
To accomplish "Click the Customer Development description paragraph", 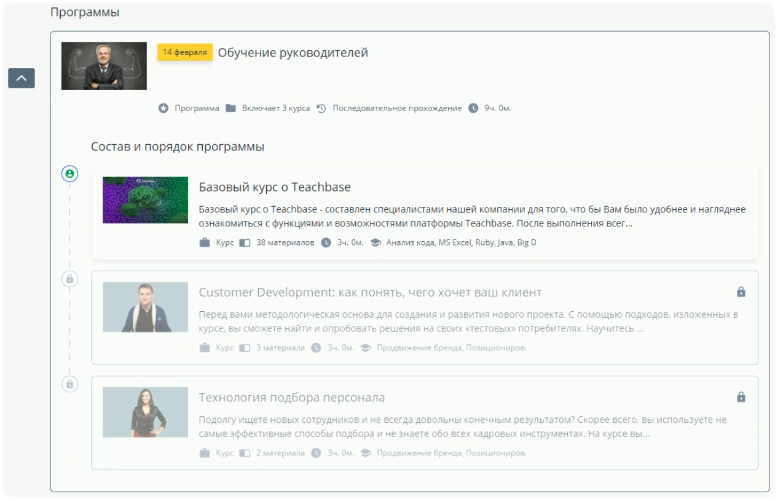I will click(x=468, y=321).
